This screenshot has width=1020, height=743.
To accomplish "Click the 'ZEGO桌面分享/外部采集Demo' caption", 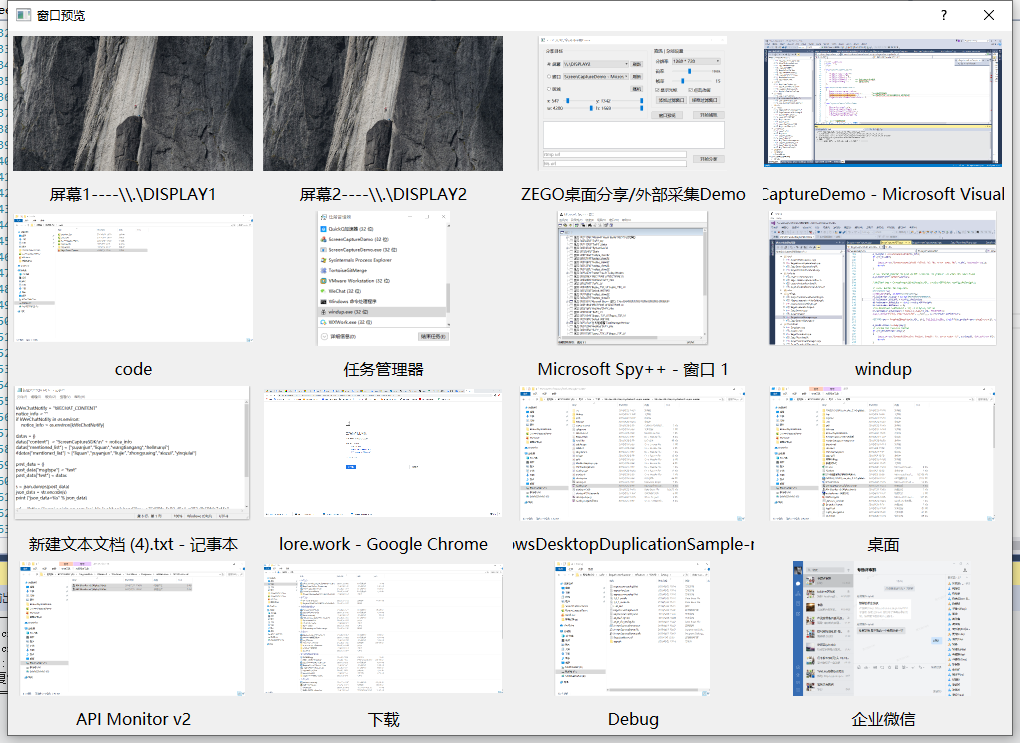I will click(x=633, y=195).
